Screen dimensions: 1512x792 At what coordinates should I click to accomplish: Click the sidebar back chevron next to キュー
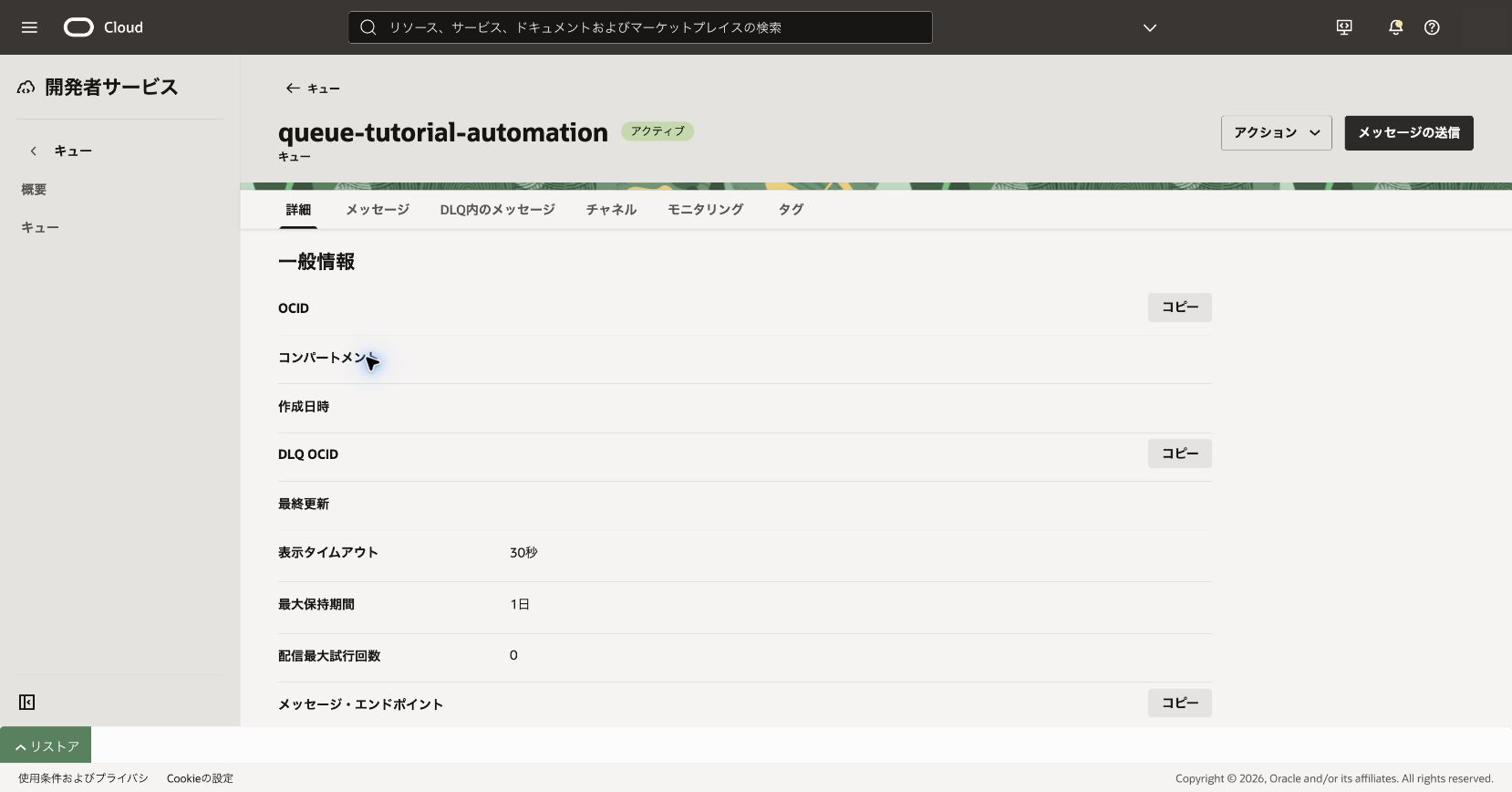pyautogui.click(x=34, y=151)
